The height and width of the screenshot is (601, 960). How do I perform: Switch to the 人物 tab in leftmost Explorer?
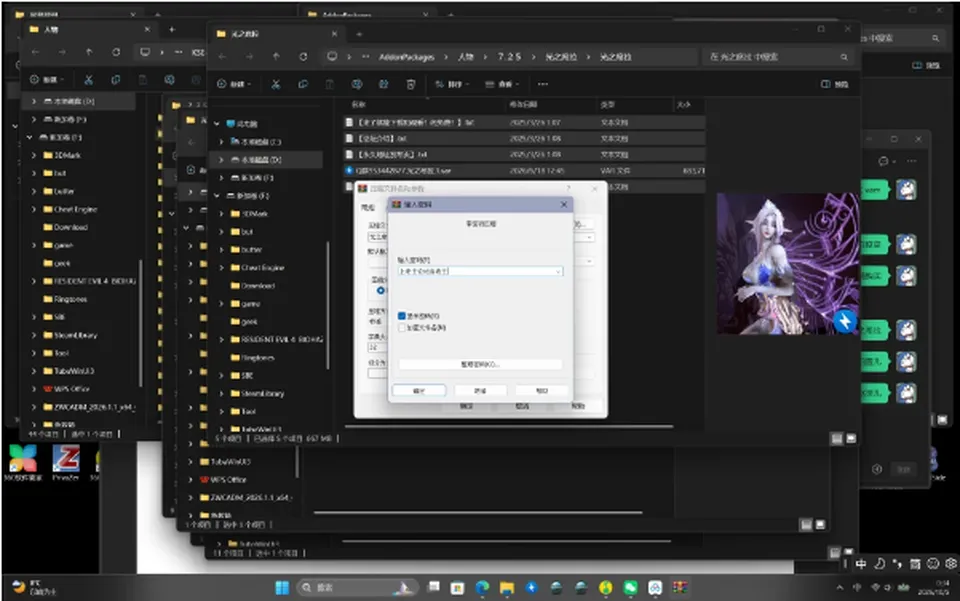click(89, 29)
